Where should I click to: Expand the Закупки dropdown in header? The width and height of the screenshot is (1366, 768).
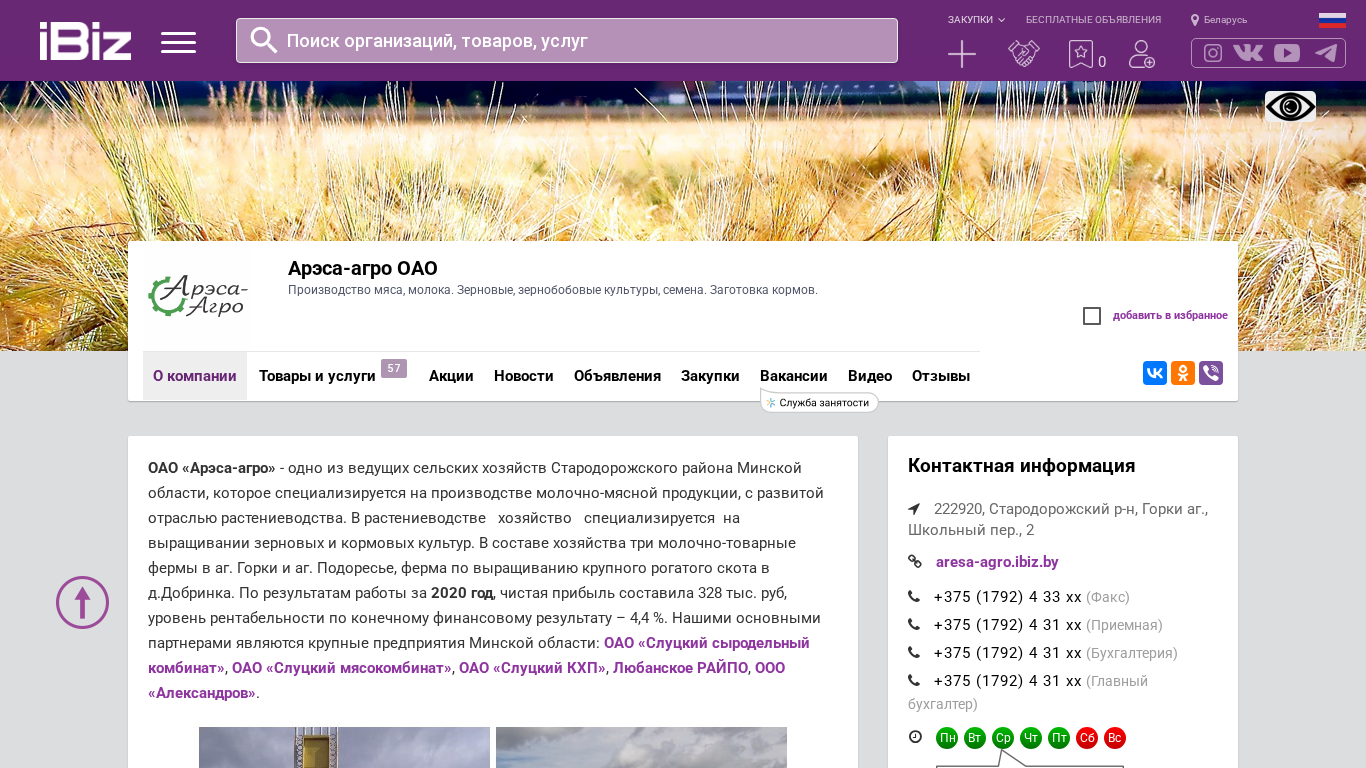point(976,20)
